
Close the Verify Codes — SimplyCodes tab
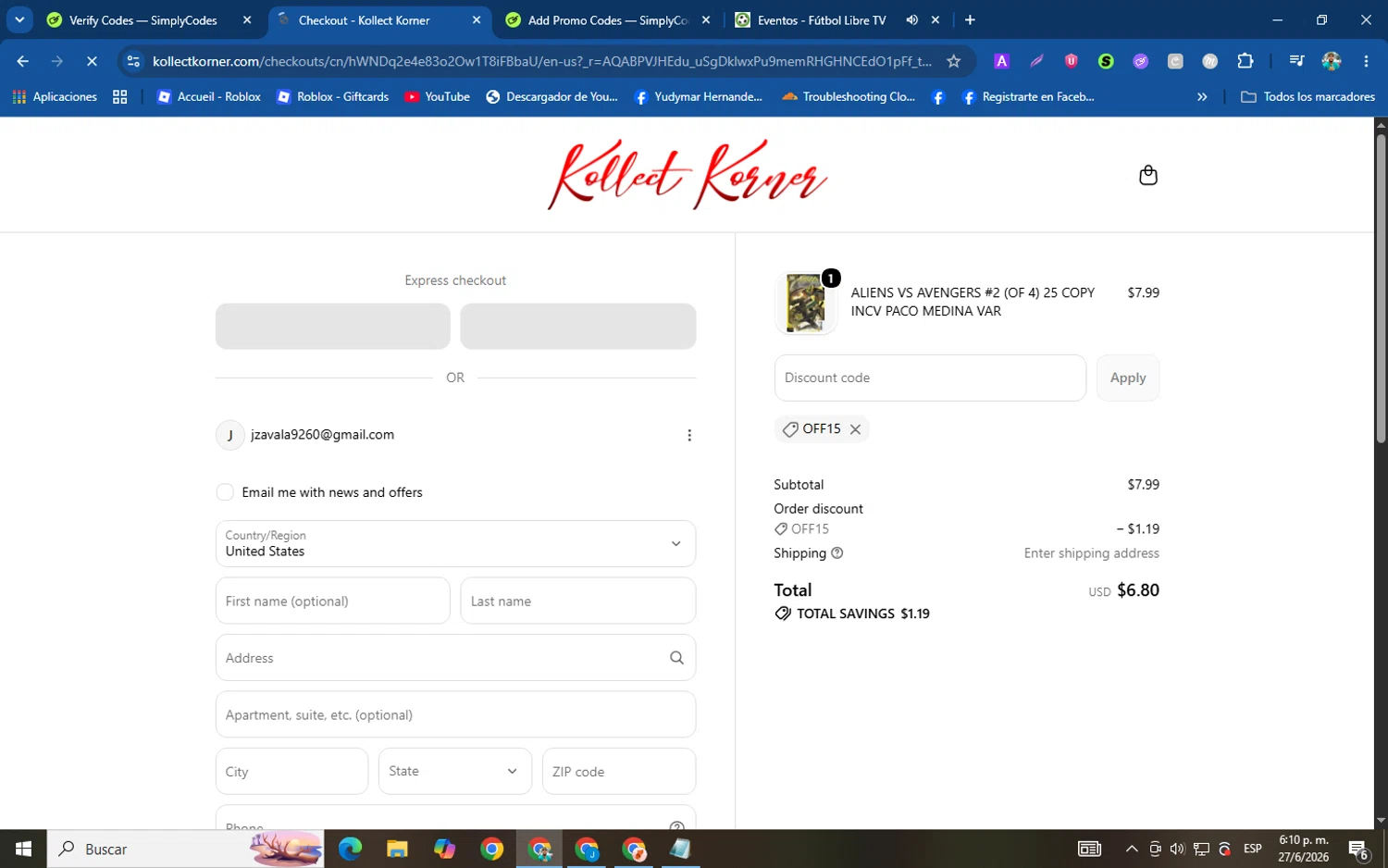click(x=247, y=19)
